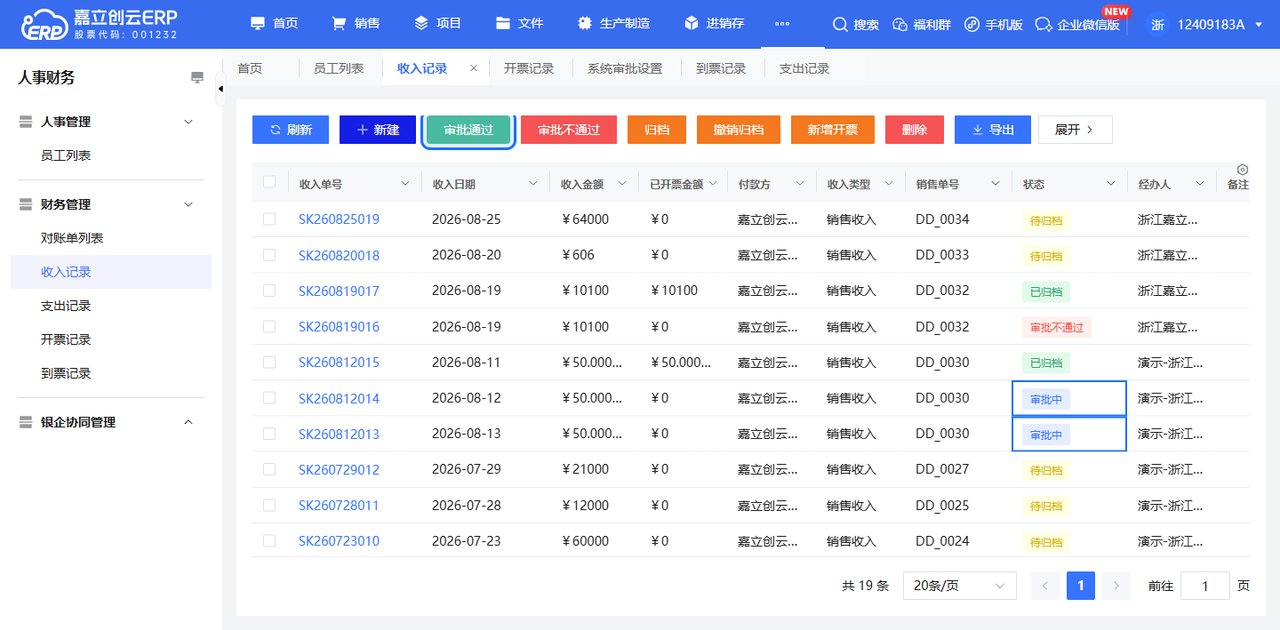Click the 新建 button
Image resolution: width=1280 pixels, height=630 pixels.
coord(377,130)
